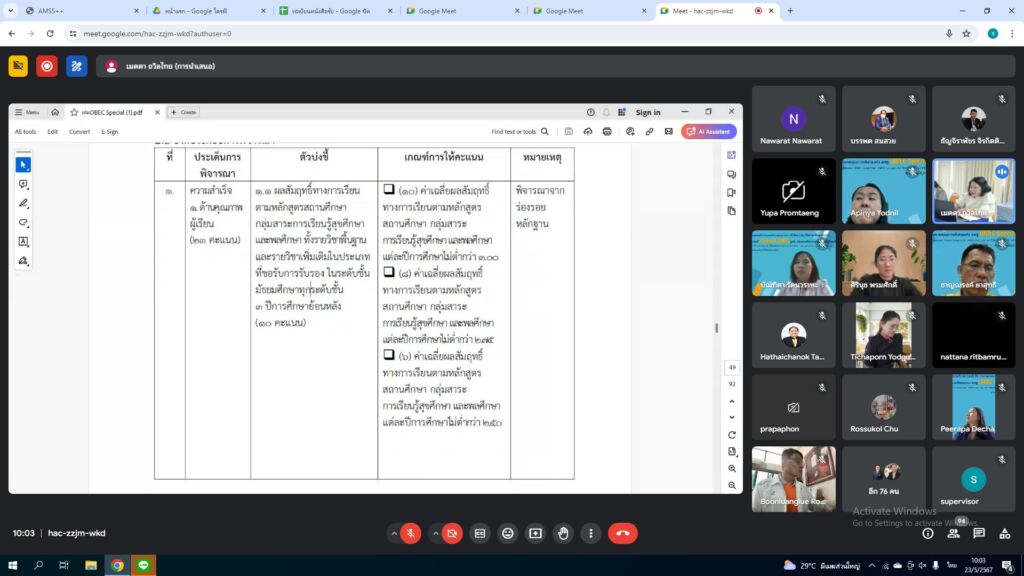Show the participants people panel
The image size is (1024, 576).
click(953, 533)
